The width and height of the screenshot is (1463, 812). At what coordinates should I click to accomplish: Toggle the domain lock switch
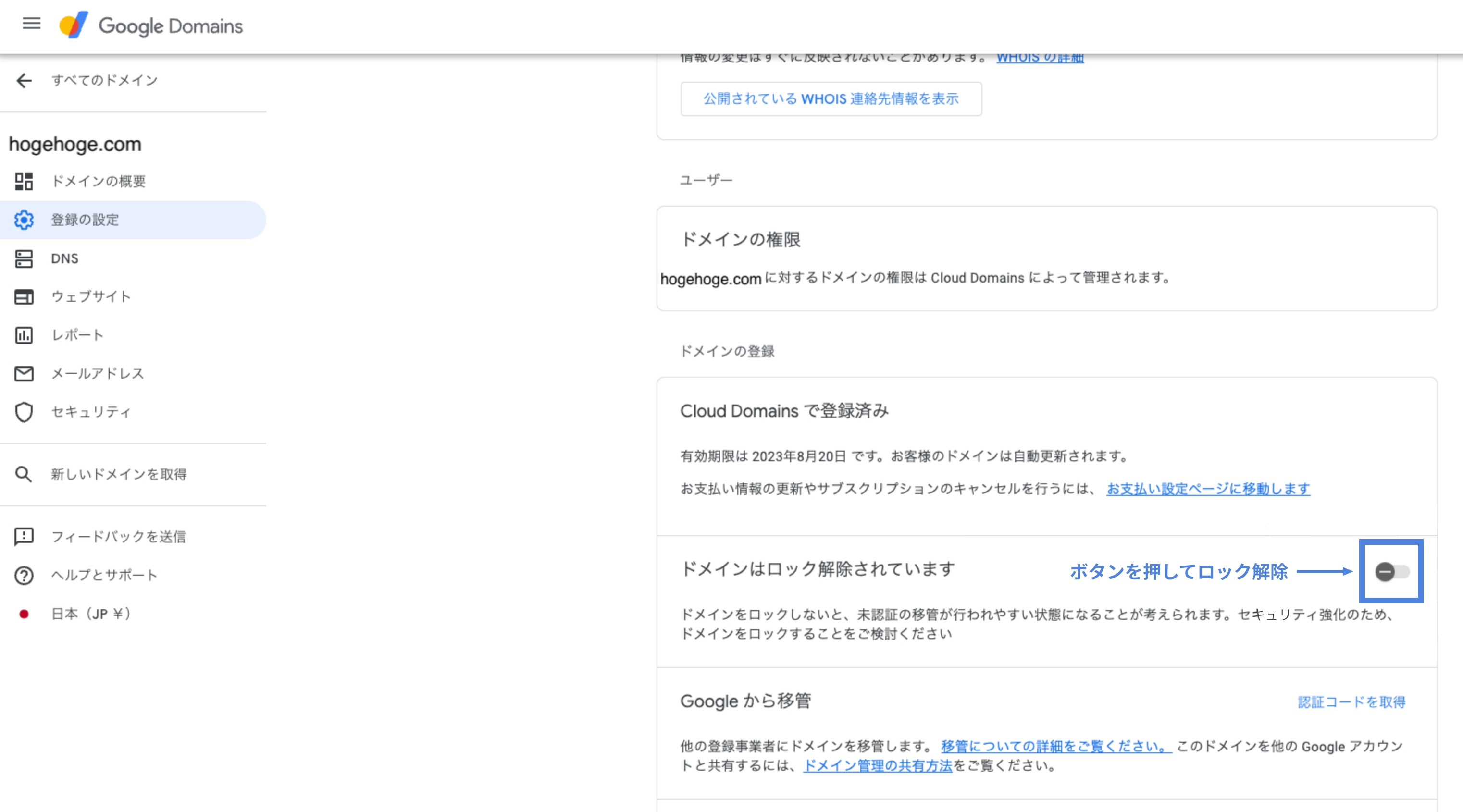coord(1392,571)
